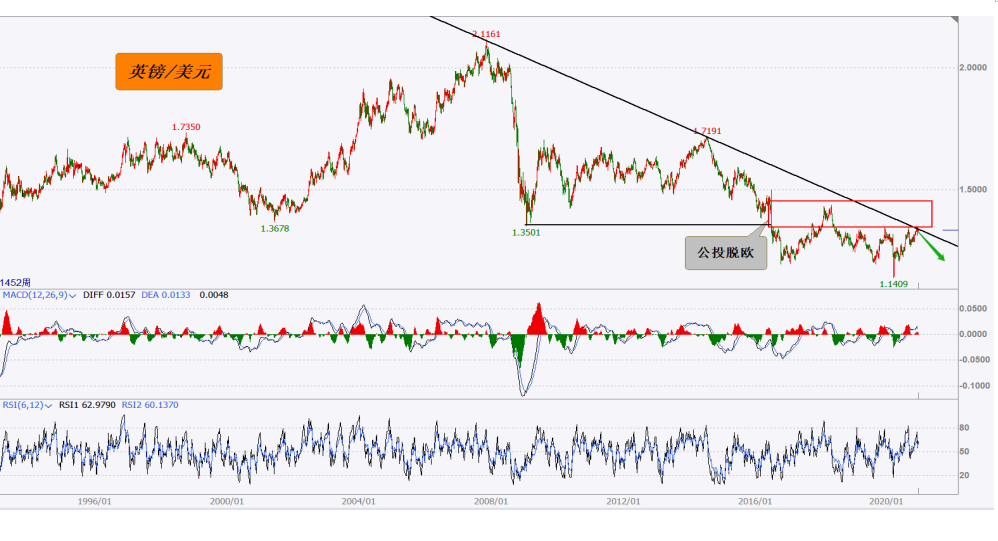998x541 pixels.
Task: Click the 1.3501 low price label
Action: click(526, 233)
